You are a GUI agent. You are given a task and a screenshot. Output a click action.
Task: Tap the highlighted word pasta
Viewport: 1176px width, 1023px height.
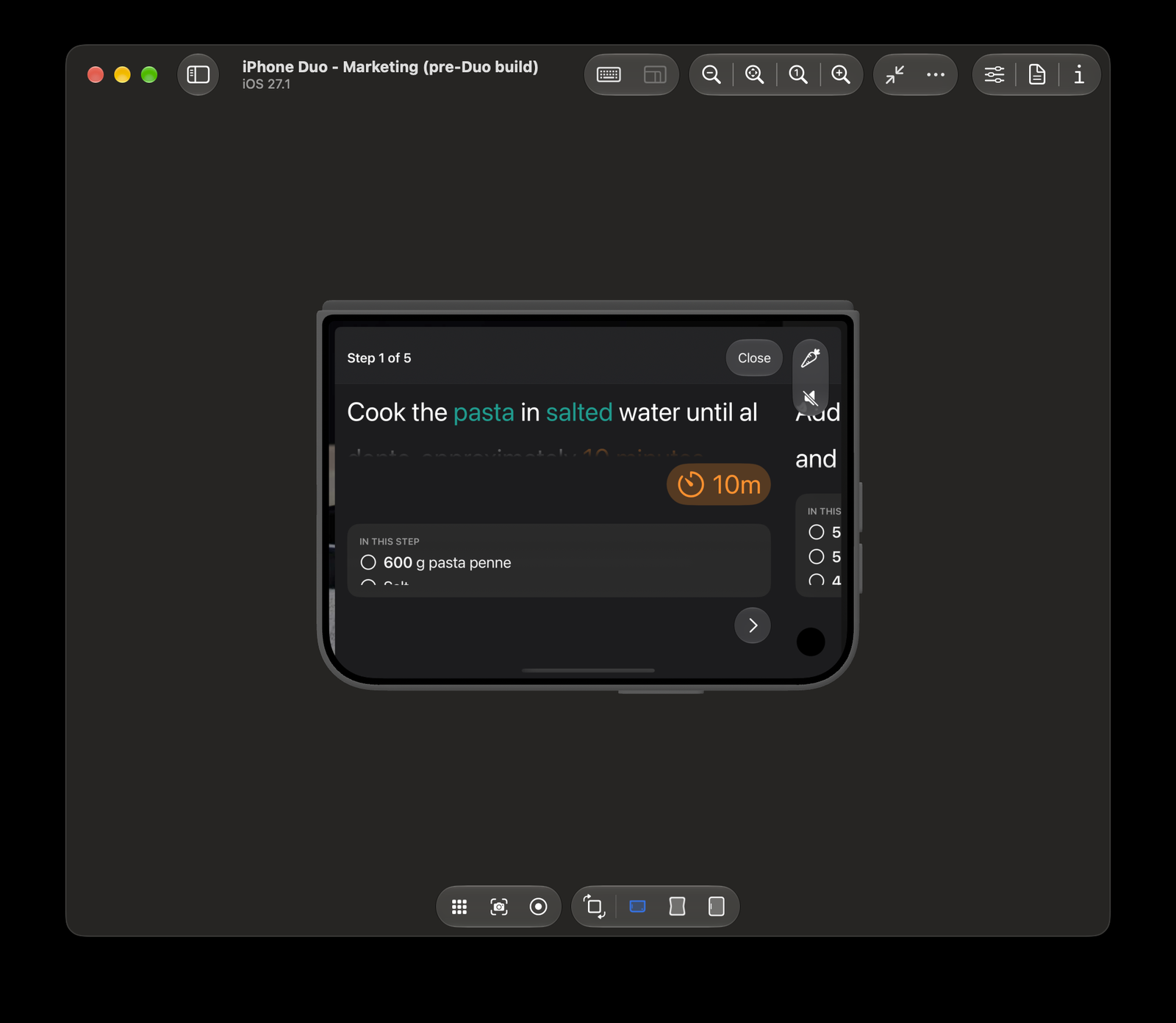tap(484, 412)
